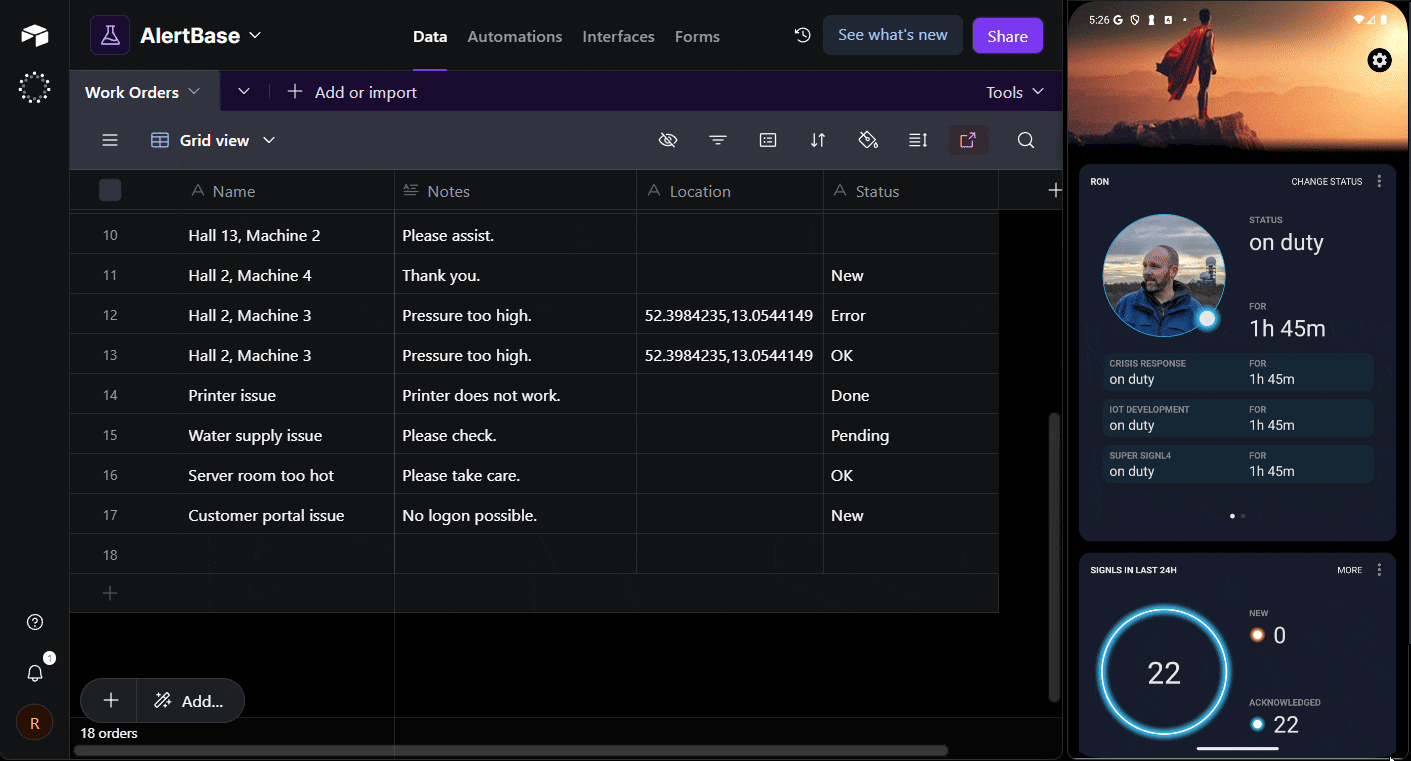Open the Hide fields eye icon

[x=668, y=140]
